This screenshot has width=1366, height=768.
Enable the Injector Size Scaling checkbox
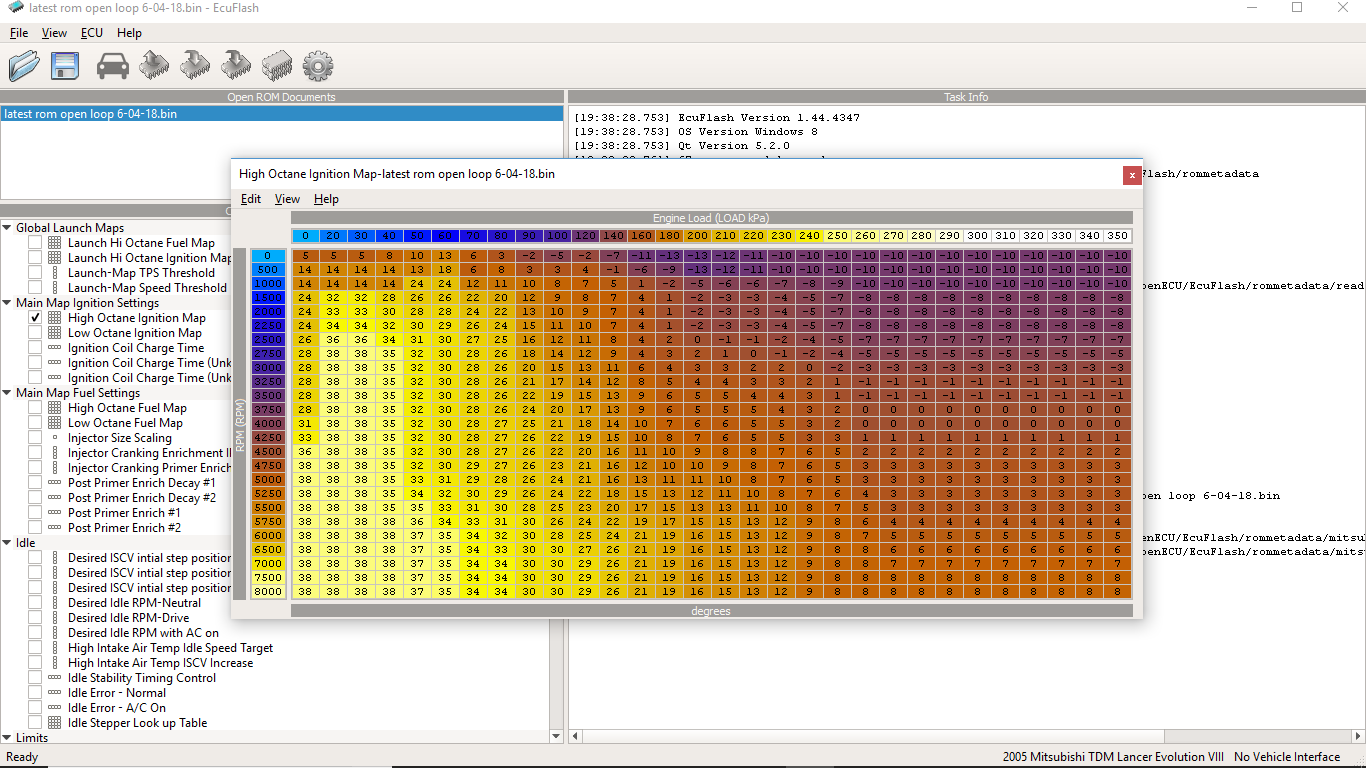coord(35,438)
